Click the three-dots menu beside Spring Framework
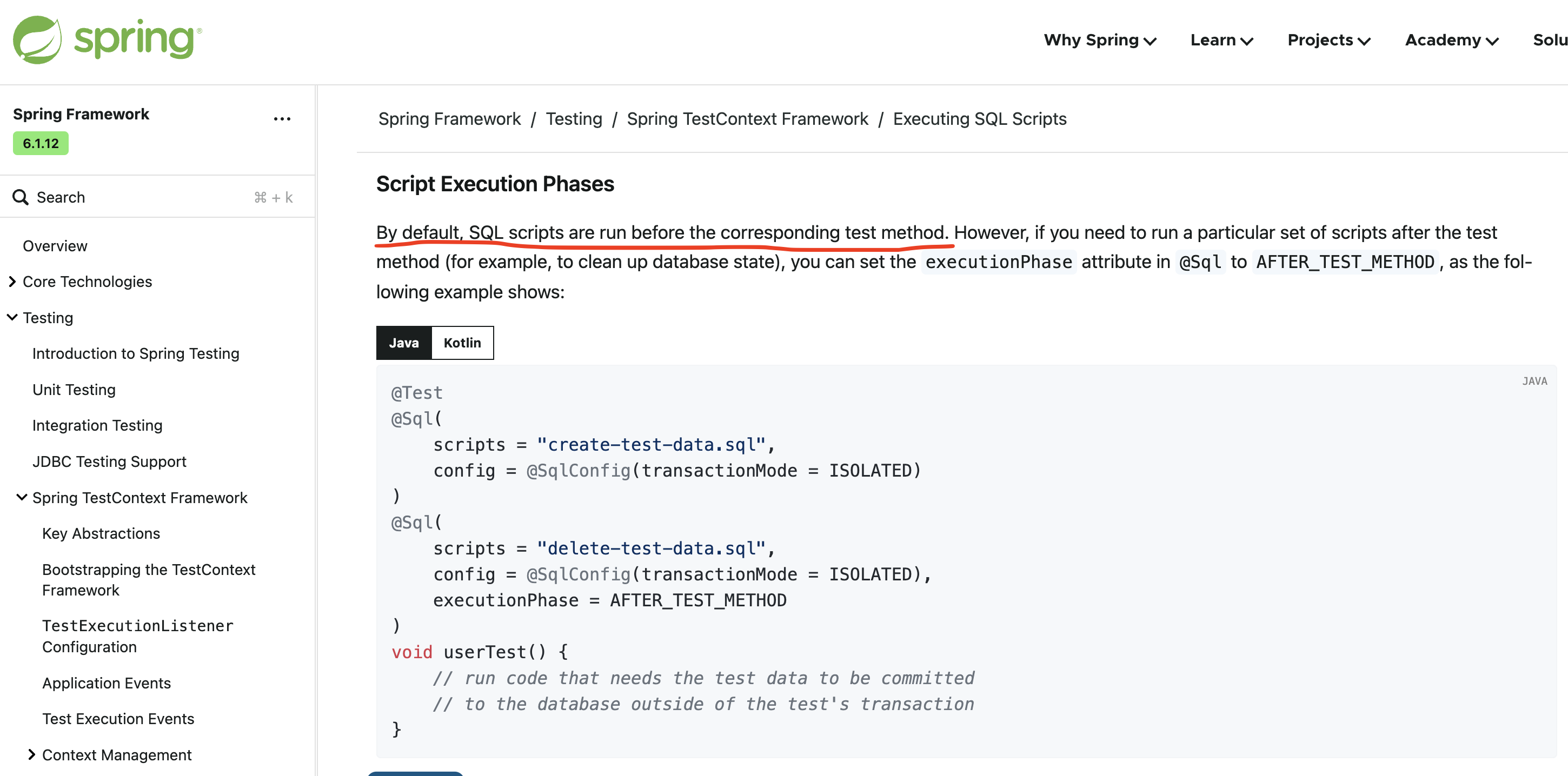The image size is (1568, 776). coord(282,119)
